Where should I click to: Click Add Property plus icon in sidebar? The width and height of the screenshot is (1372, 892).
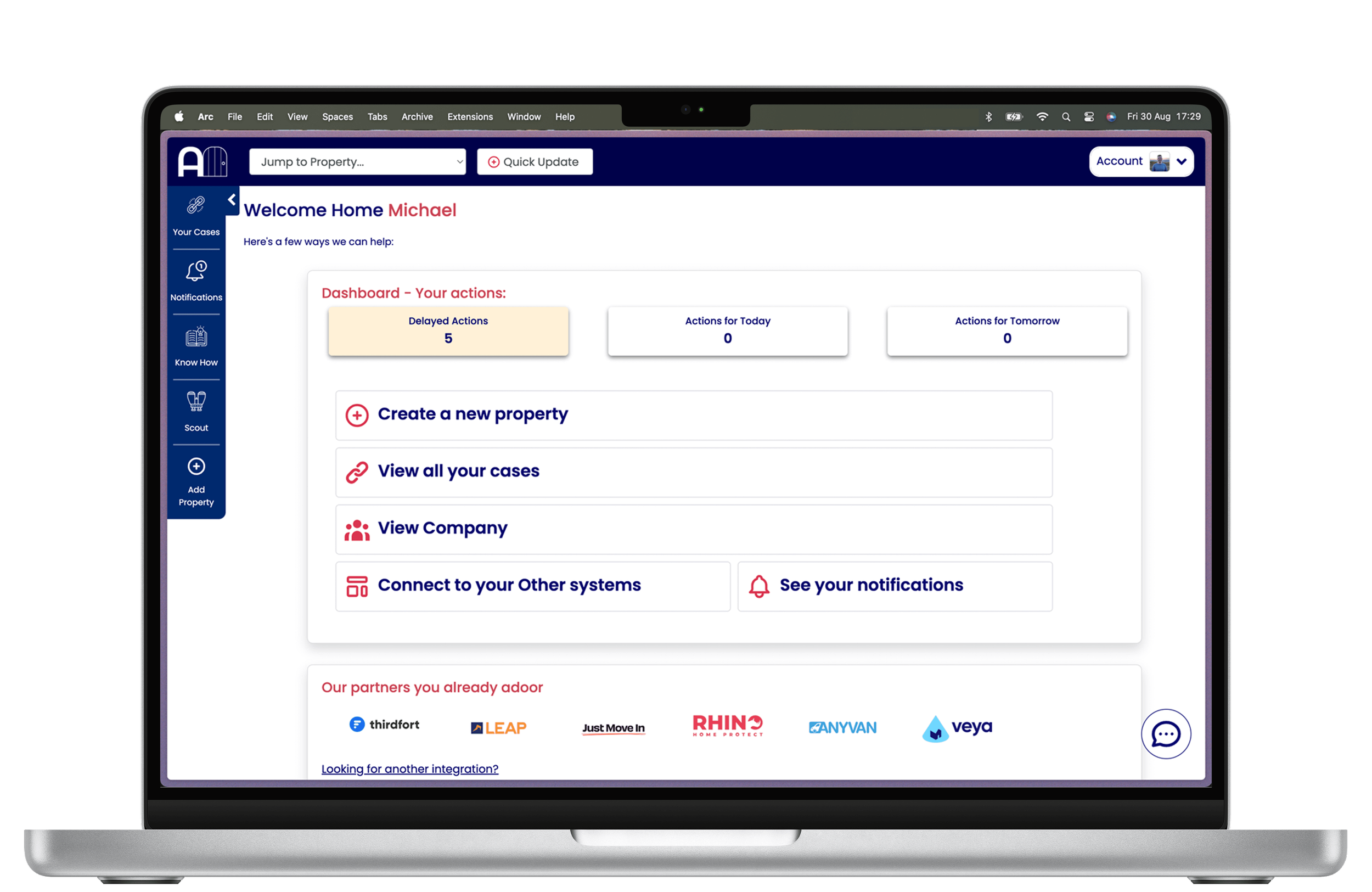[x=196, y=466]
